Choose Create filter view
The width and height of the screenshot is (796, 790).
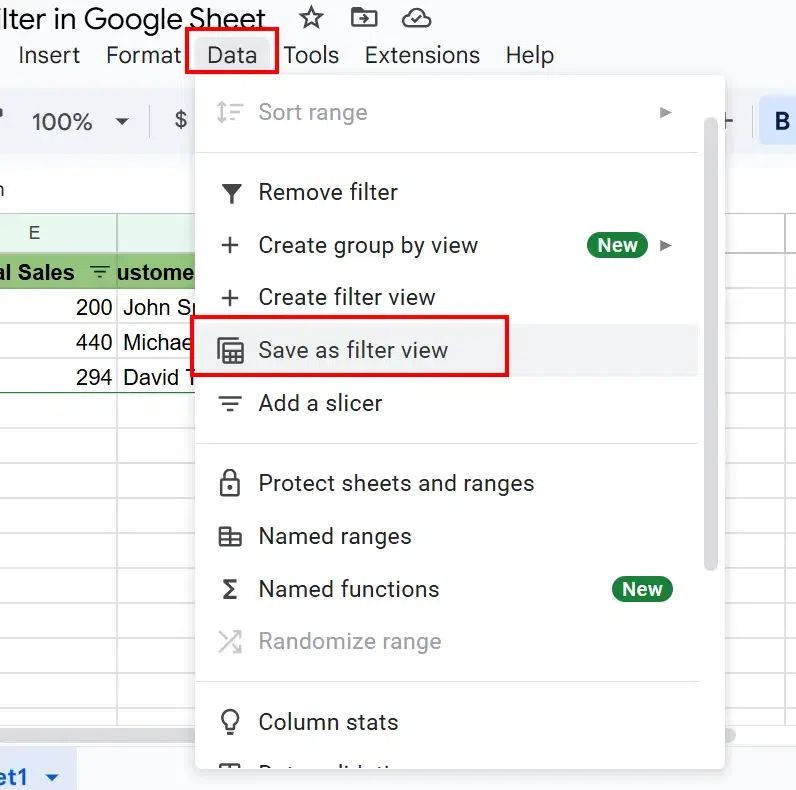(x=346, y=297)
